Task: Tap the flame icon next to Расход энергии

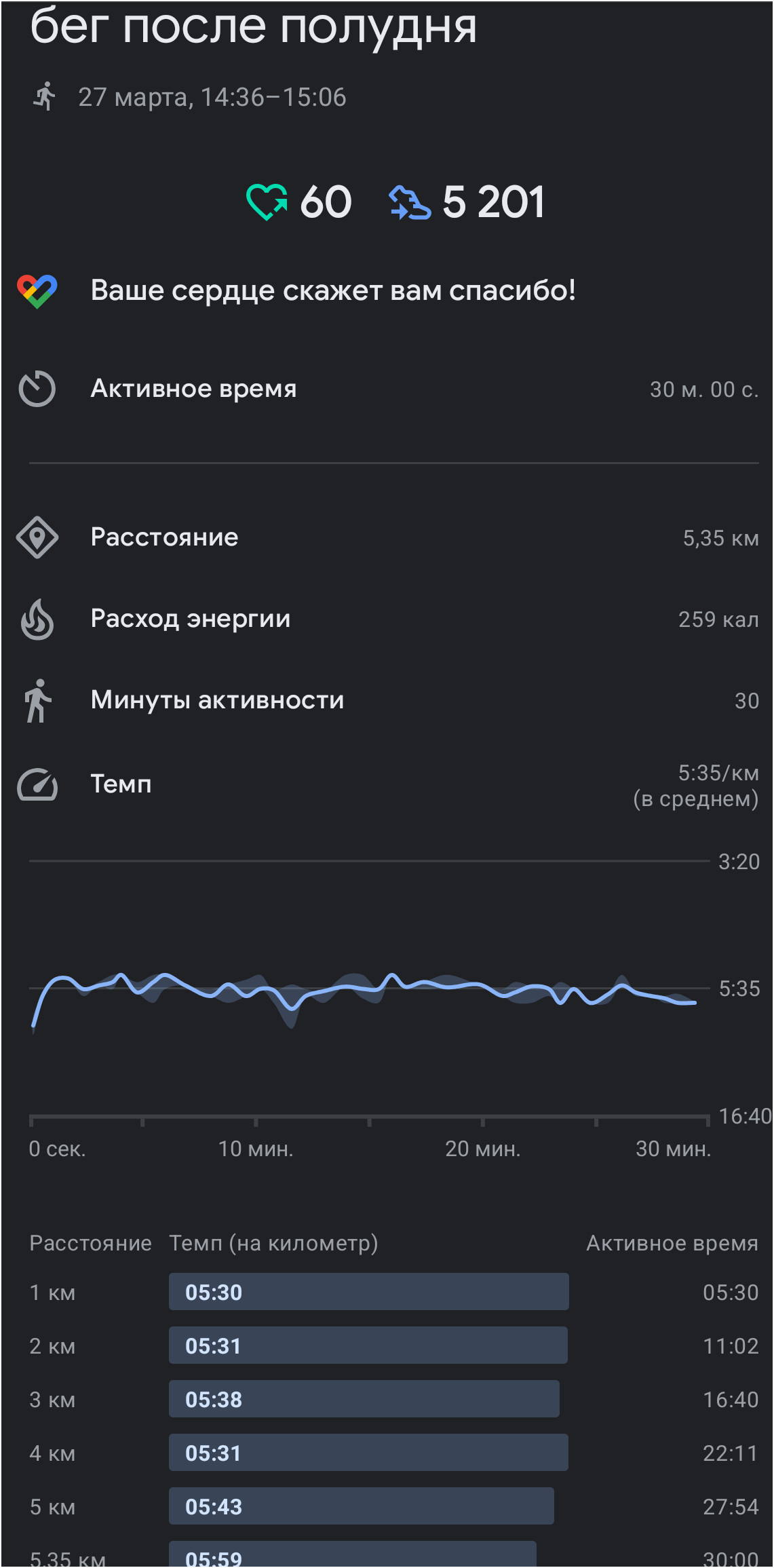Action: (37, 619)
